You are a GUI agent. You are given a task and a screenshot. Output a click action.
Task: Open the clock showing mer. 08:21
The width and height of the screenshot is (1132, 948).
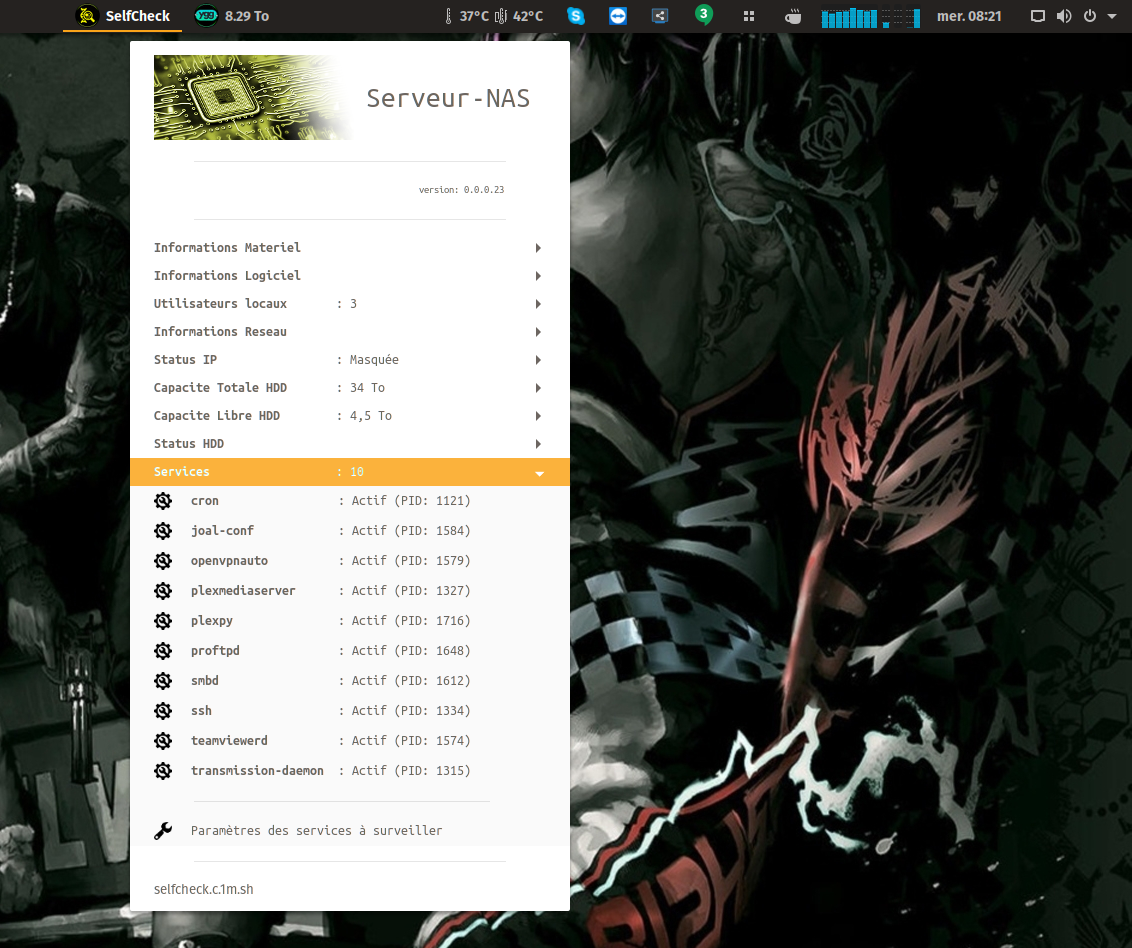coord(969,16)
